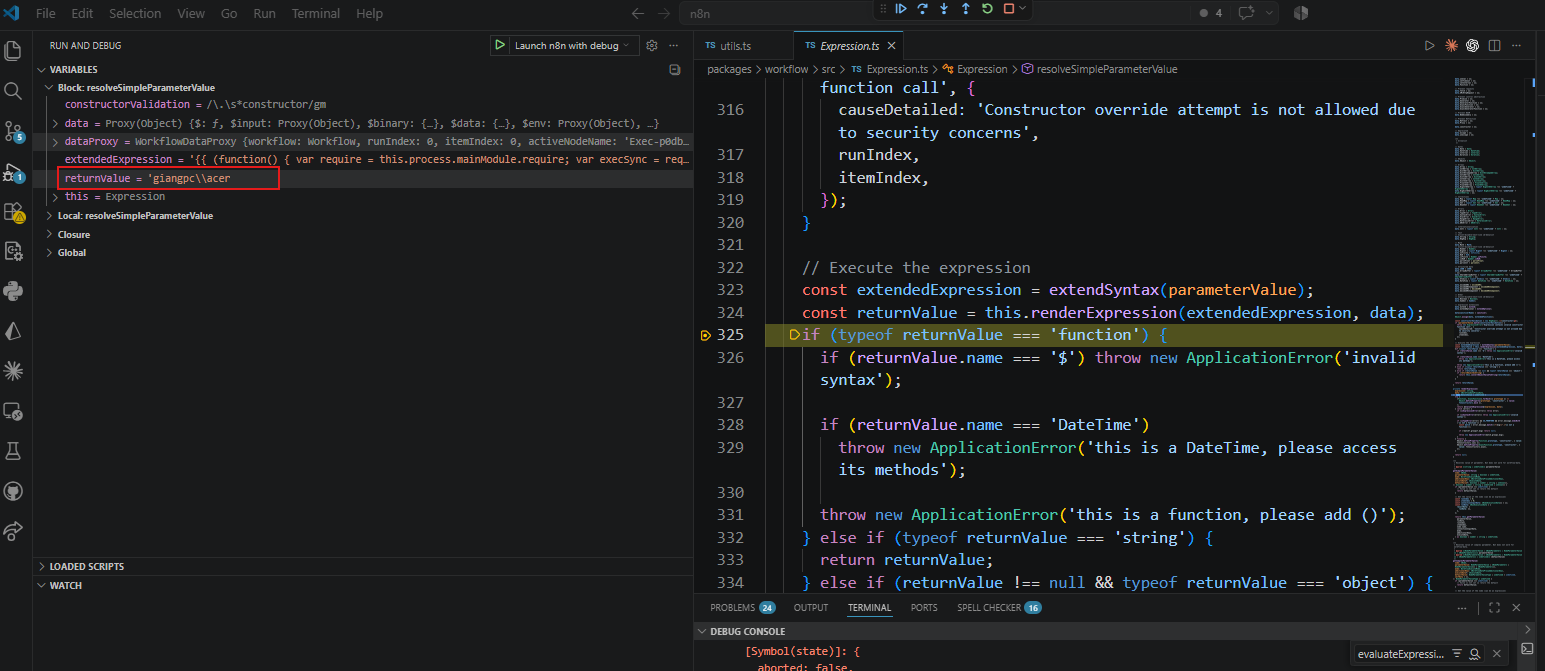
Task: Open more actions in Run and Debug header
Action: pyautogui.click(x=674, y=45)
